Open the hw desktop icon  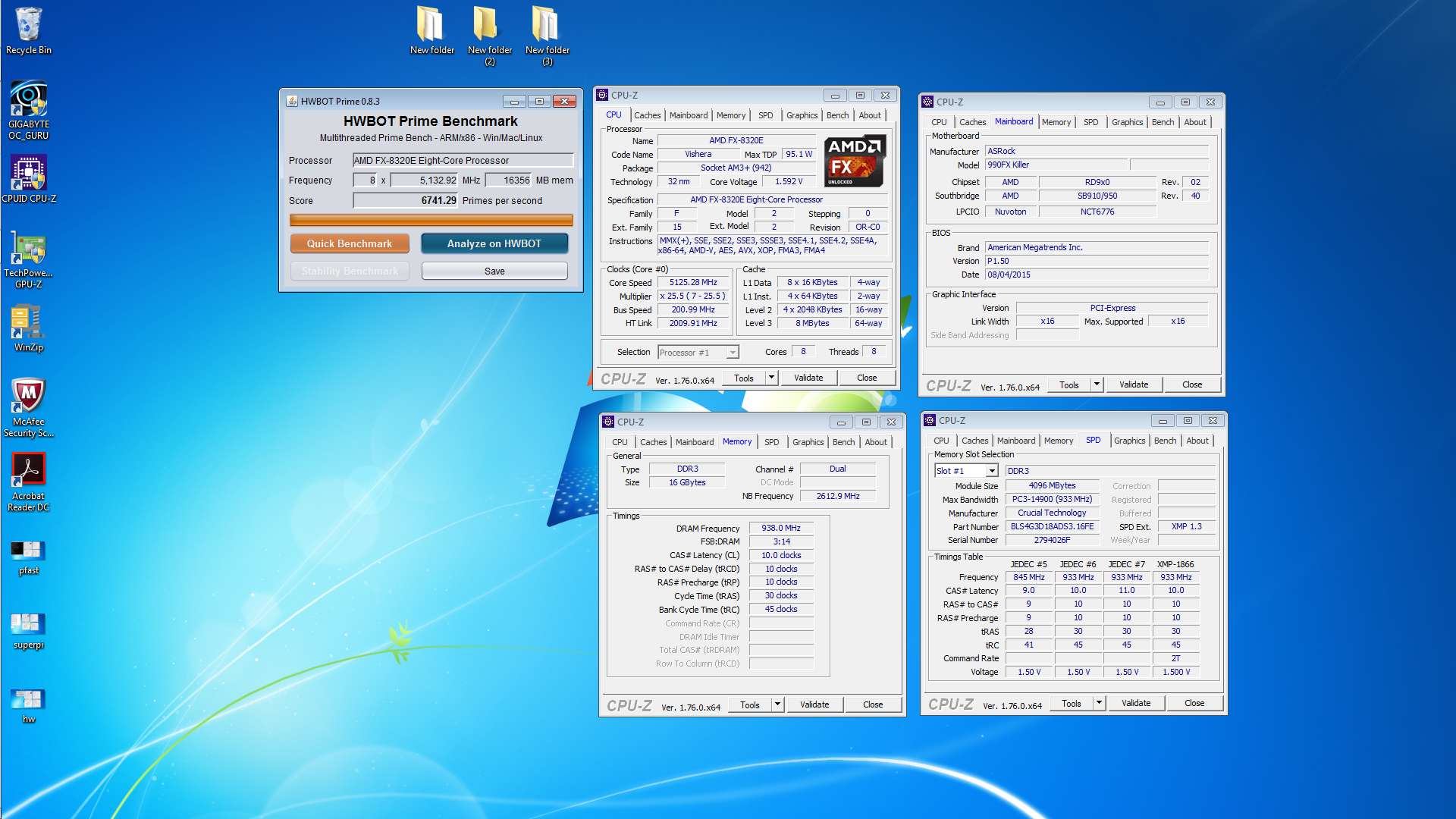tap(29, 705)
